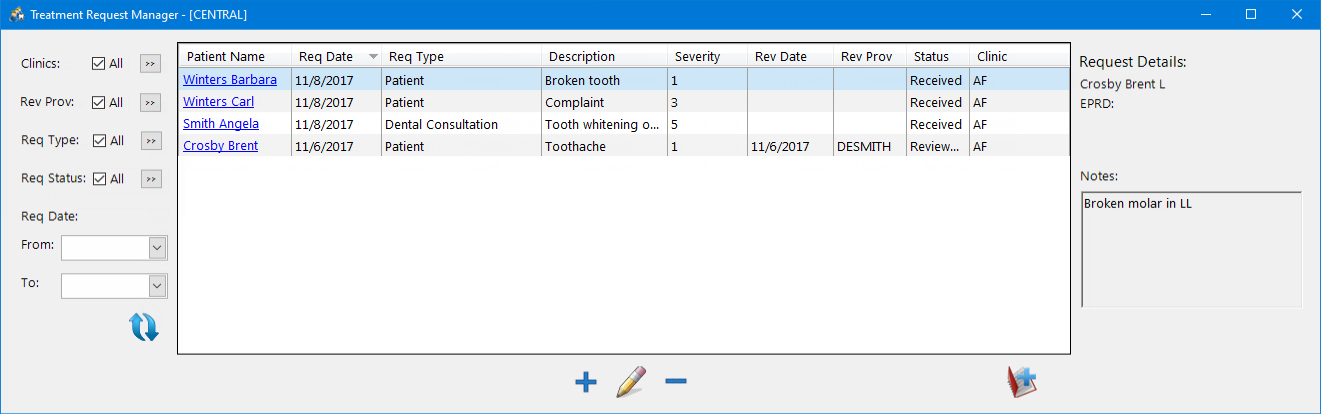Click the app icon in title bar
Screen dimensions: 1321x414
click(x=16, y=15)
